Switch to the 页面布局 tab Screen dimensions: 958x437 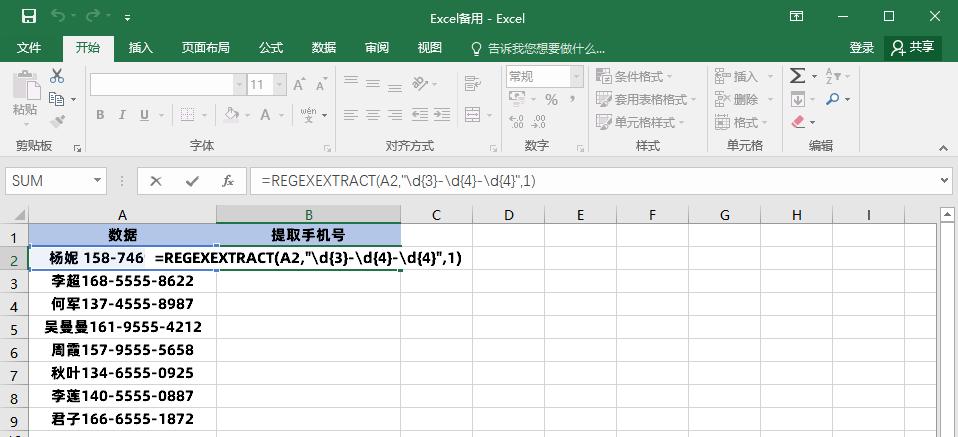[205, 48]
